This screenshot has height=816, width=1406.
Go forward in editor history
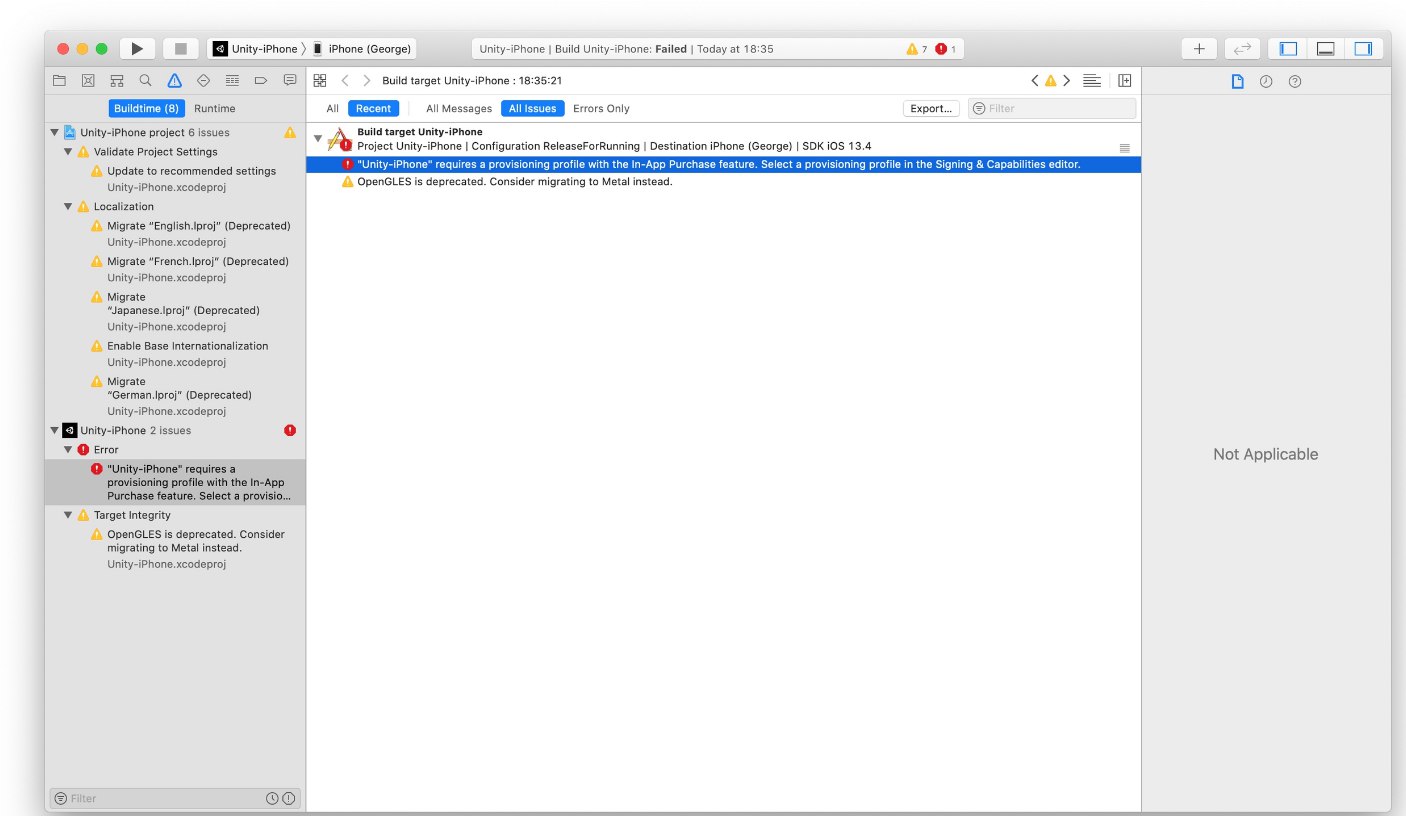tap(367, 80)
